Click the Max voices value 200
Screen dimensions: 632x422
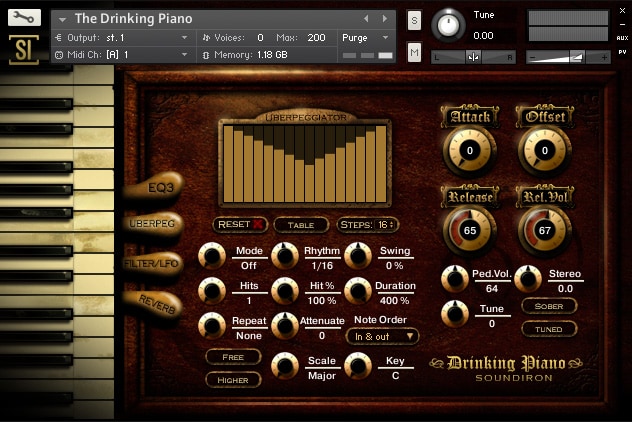[x=316, y=38]
